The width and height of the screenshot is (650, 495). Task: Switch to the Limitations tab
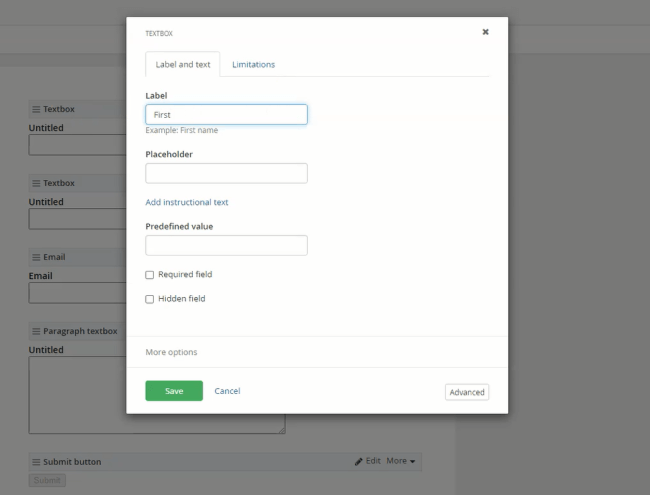point(253,65)
